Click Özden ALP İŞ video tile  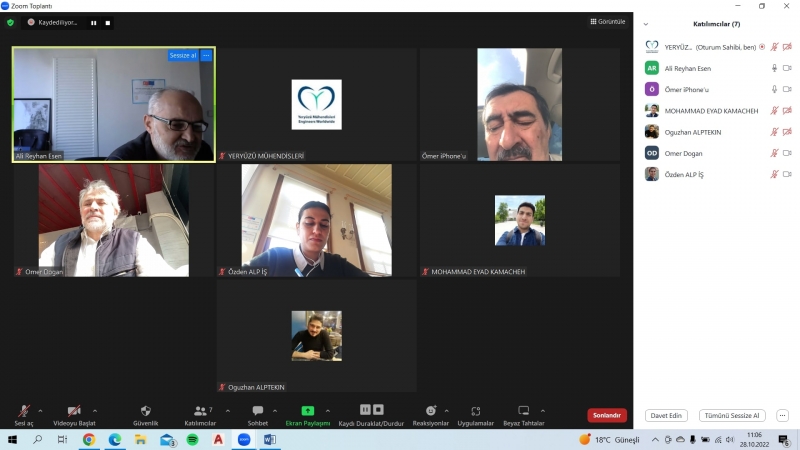317,220
